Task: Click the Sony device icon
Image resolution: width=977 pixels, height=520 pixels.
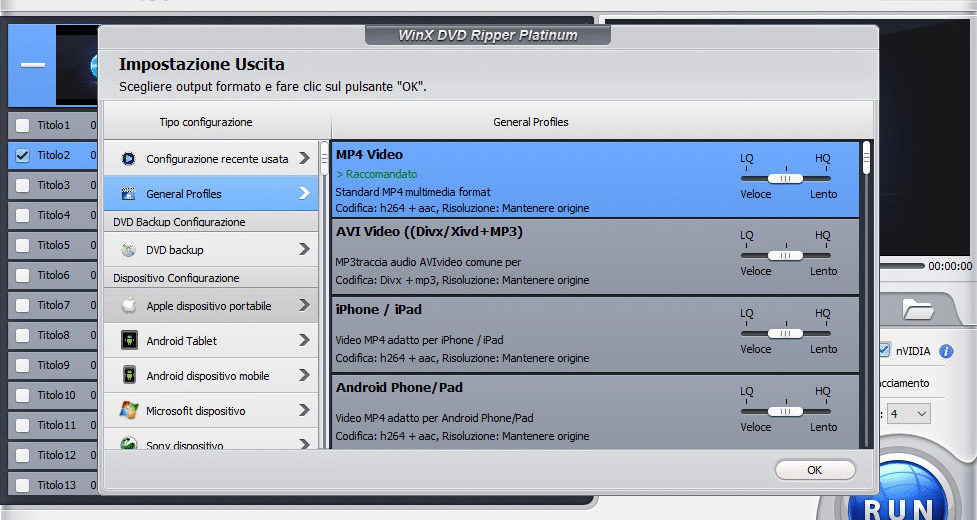Action: tap(128, 444)
